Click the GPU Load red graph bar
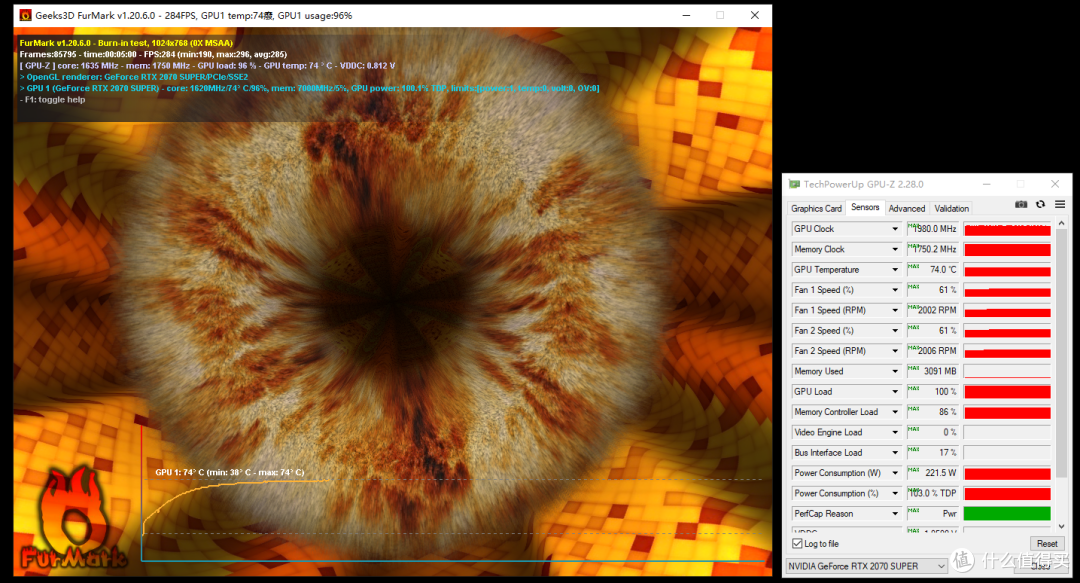Screen dimensions: 1080x583 click(x=1007, y=391)
